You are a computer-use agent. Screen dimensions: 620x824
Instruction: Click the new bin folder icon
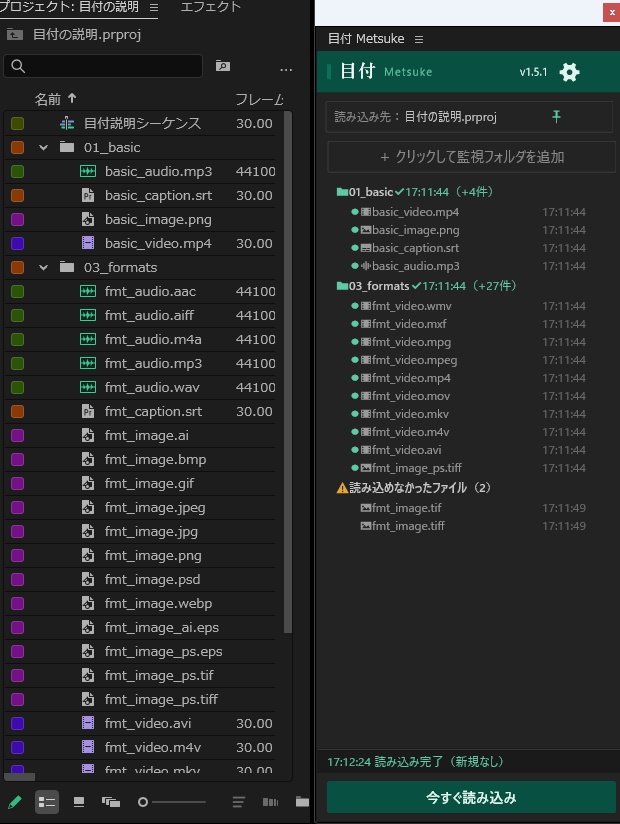[x=302, y=801]
